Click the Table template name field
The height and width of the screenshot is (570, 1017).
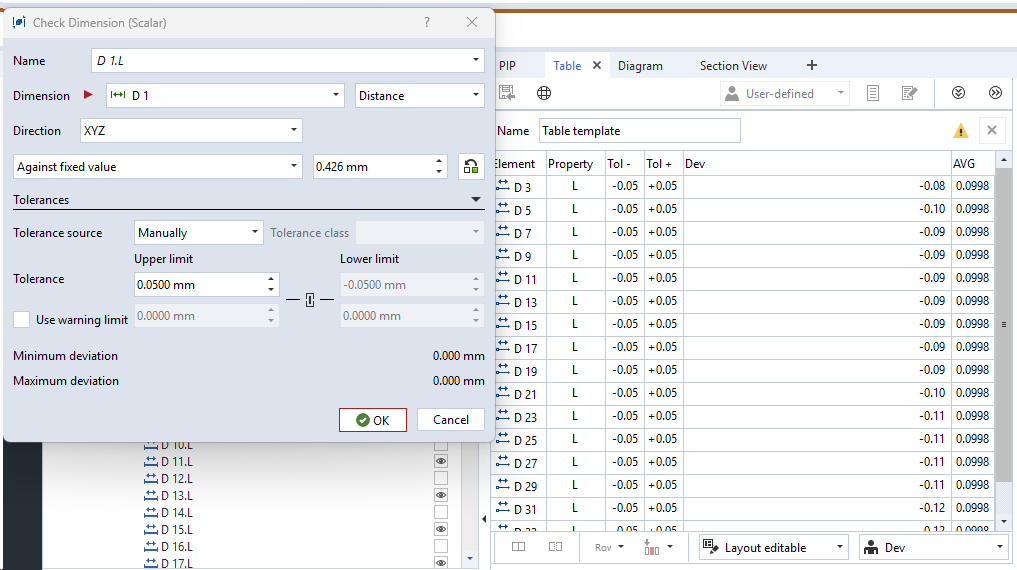[640, 131]
